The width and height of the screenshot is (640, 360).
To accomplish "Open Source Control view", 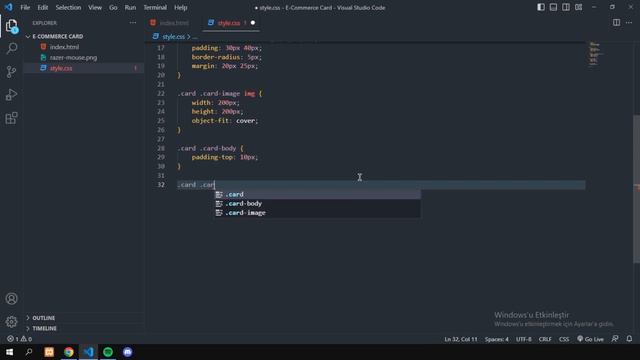I will (x=11, y=72).
